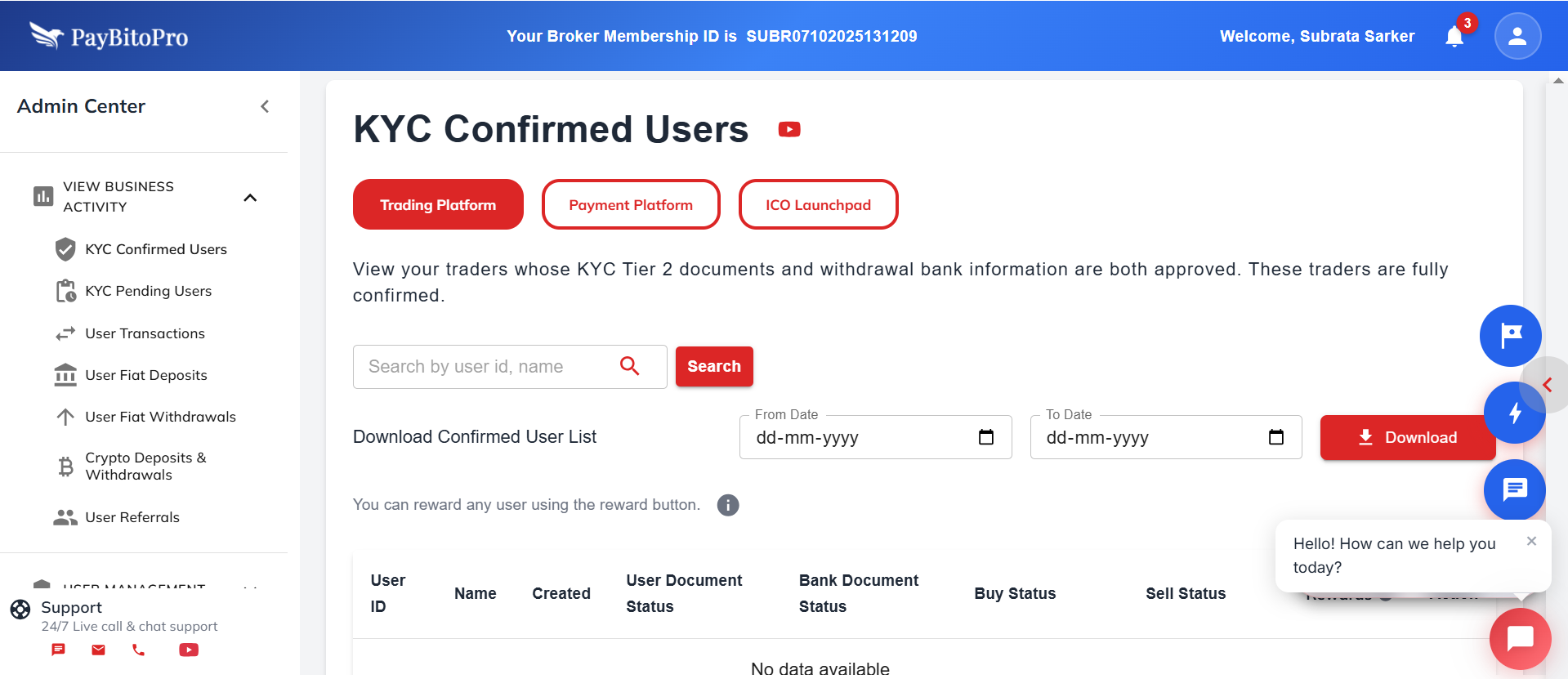Screen dimensions: 1568x679
Task: Click the support phone call icon
Action: pos(138,650)
